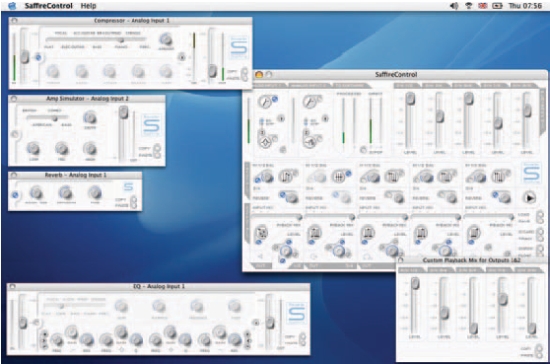
Task: Open the Apple menu
Action: coord(12,6)
